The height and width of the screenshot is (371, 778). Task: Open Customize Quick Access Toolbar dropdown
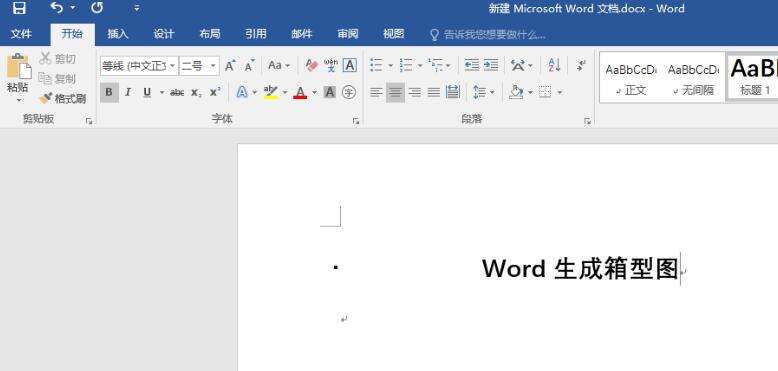click(136, 8)
